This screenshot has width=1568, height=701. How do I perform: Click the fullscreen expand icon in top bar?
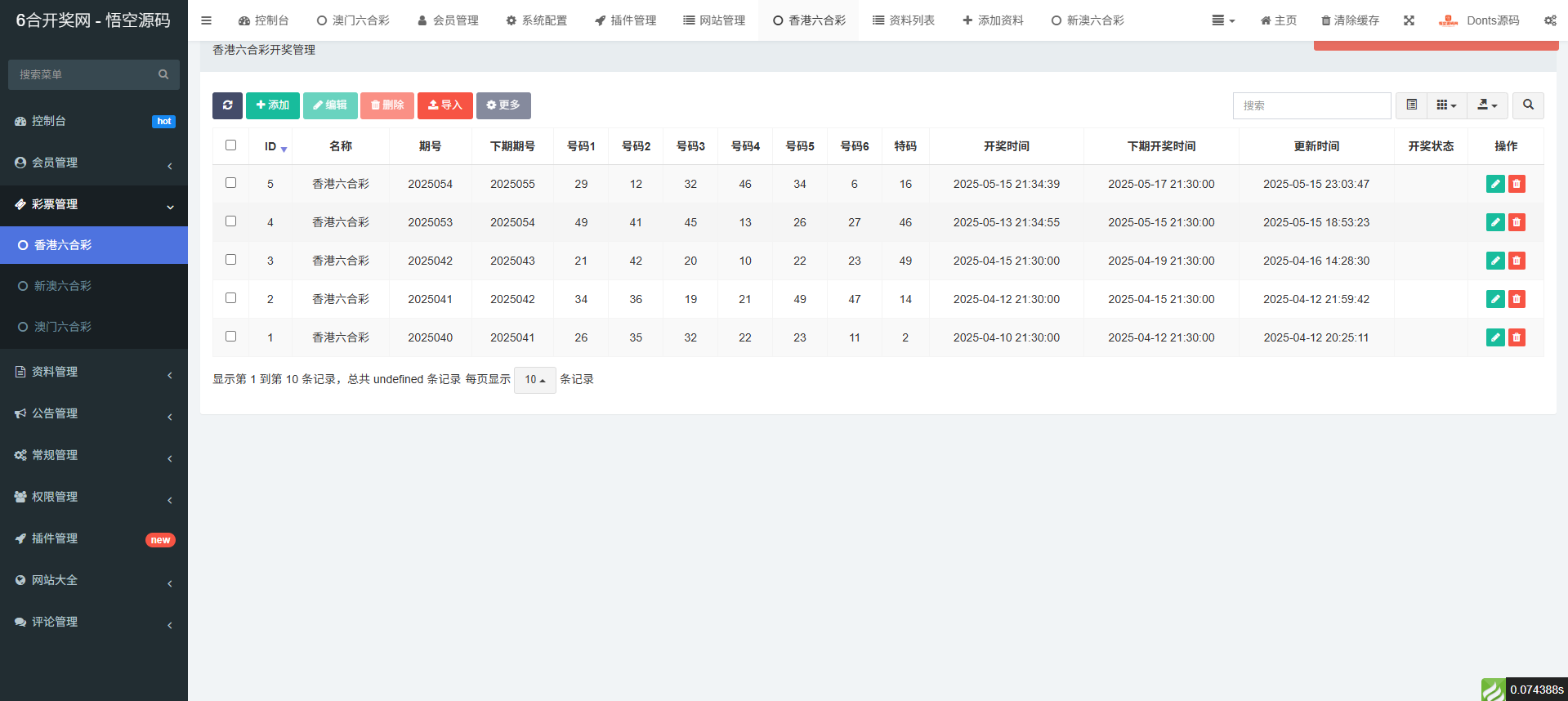(x=1409, y=20)
